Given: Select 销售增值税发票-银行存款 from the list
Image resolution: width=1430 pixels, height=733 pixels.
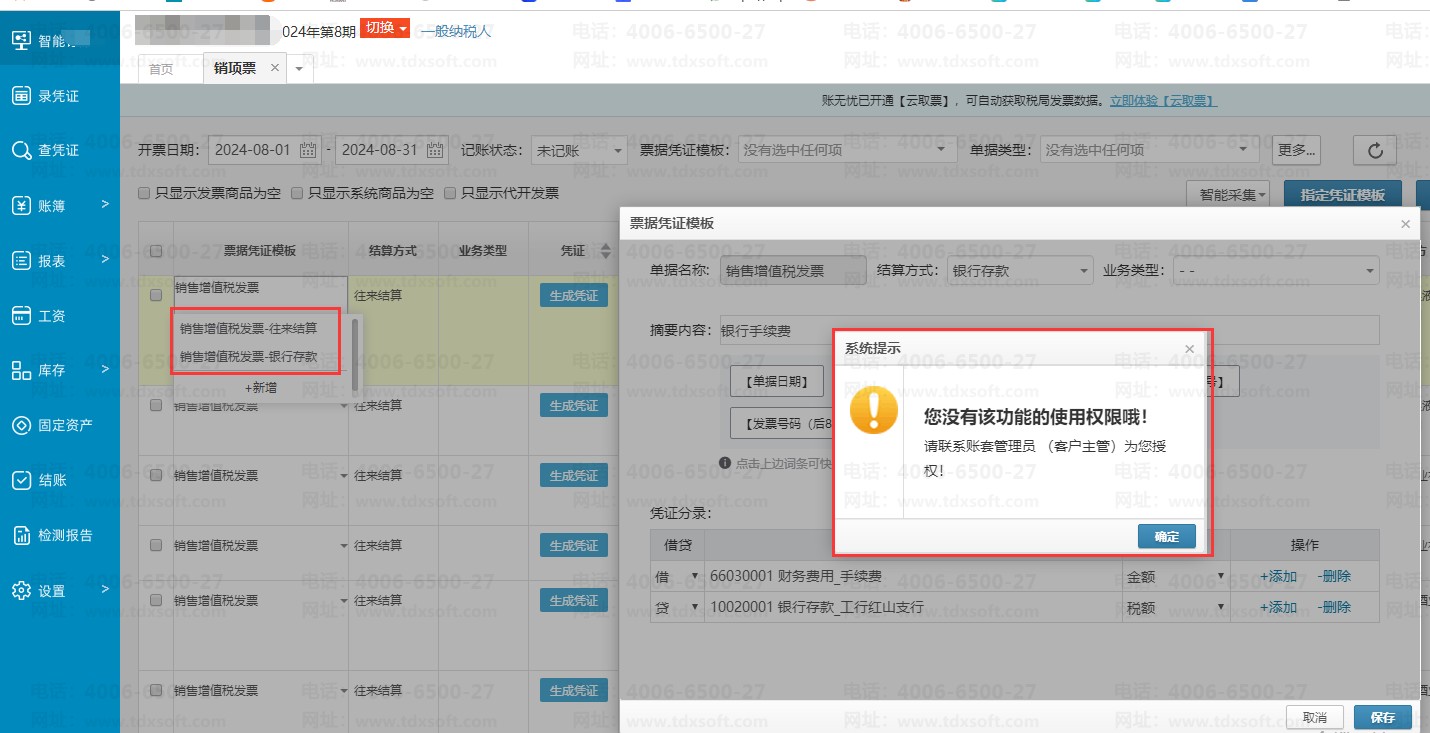Looking at the screenshot, I should click(x=248, y=356).
